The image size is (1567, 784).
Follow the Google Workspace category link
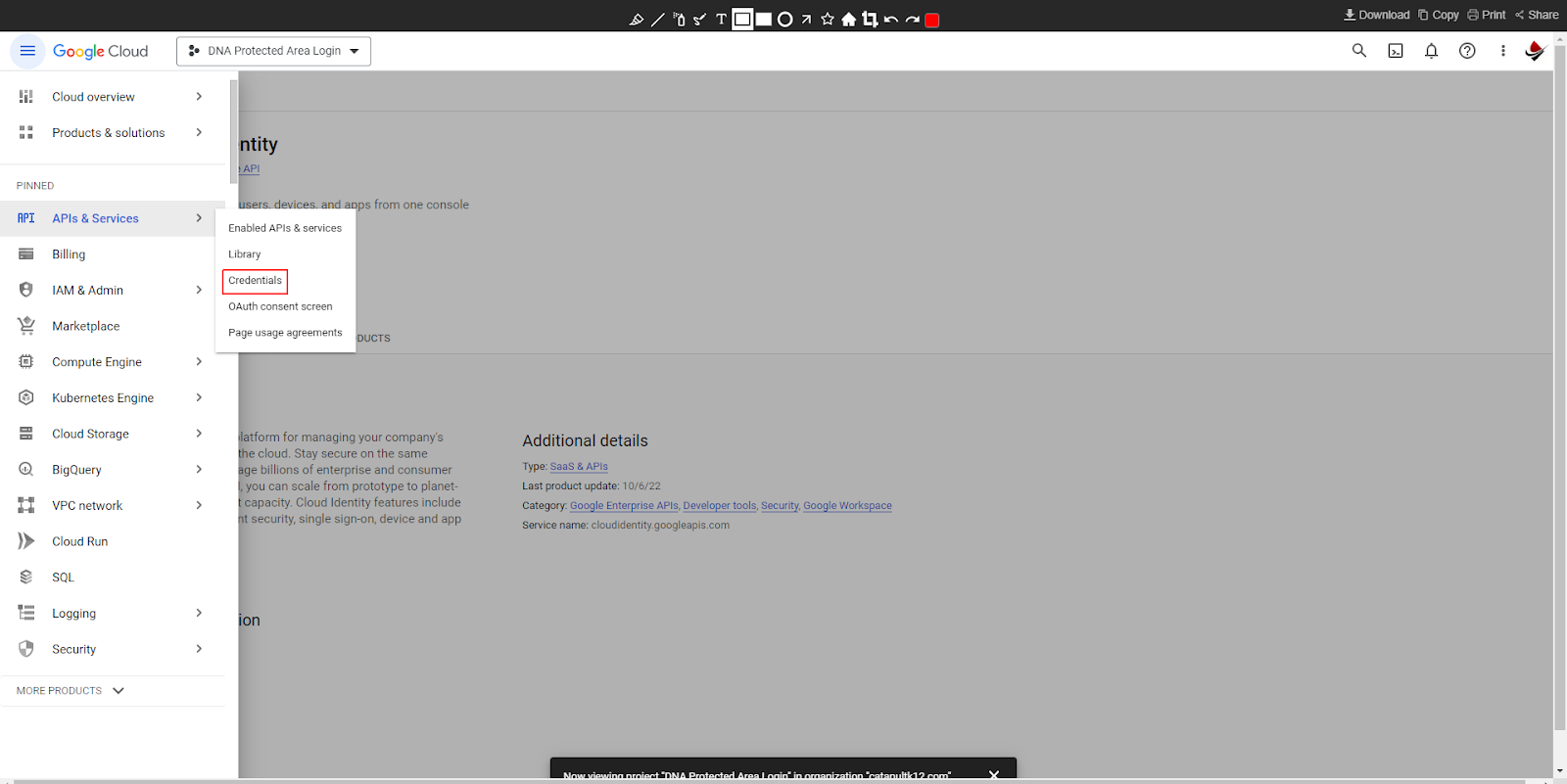(x=847, y=506)
